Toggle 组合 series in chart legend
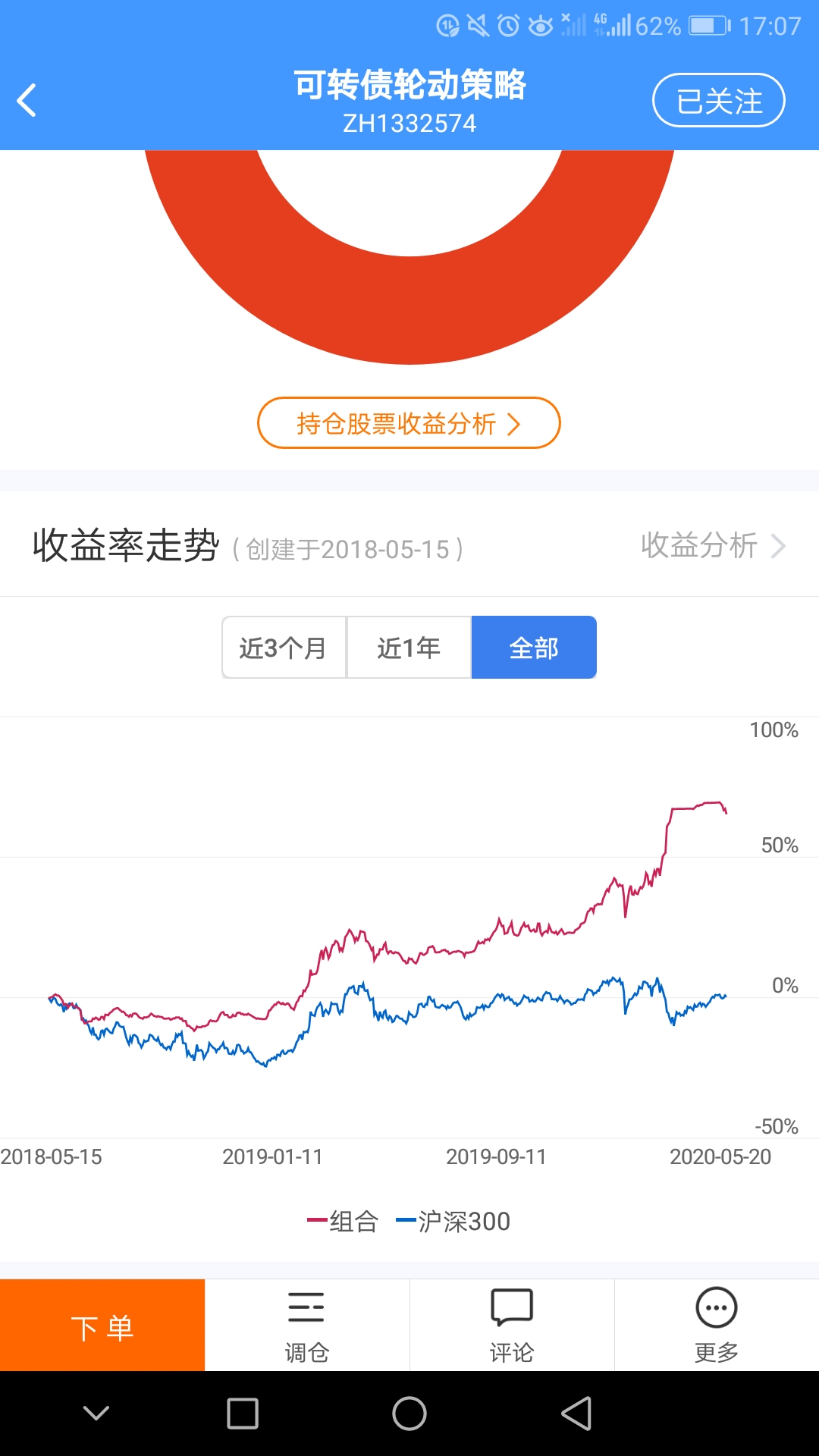Viewport: 819px width, 1456px height. click(x=343, y=1221)
